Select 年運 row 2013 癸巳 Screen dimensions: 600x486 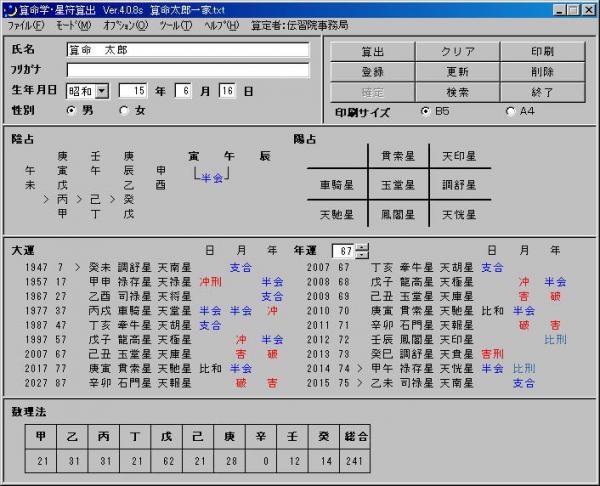[x=437, y=354]
